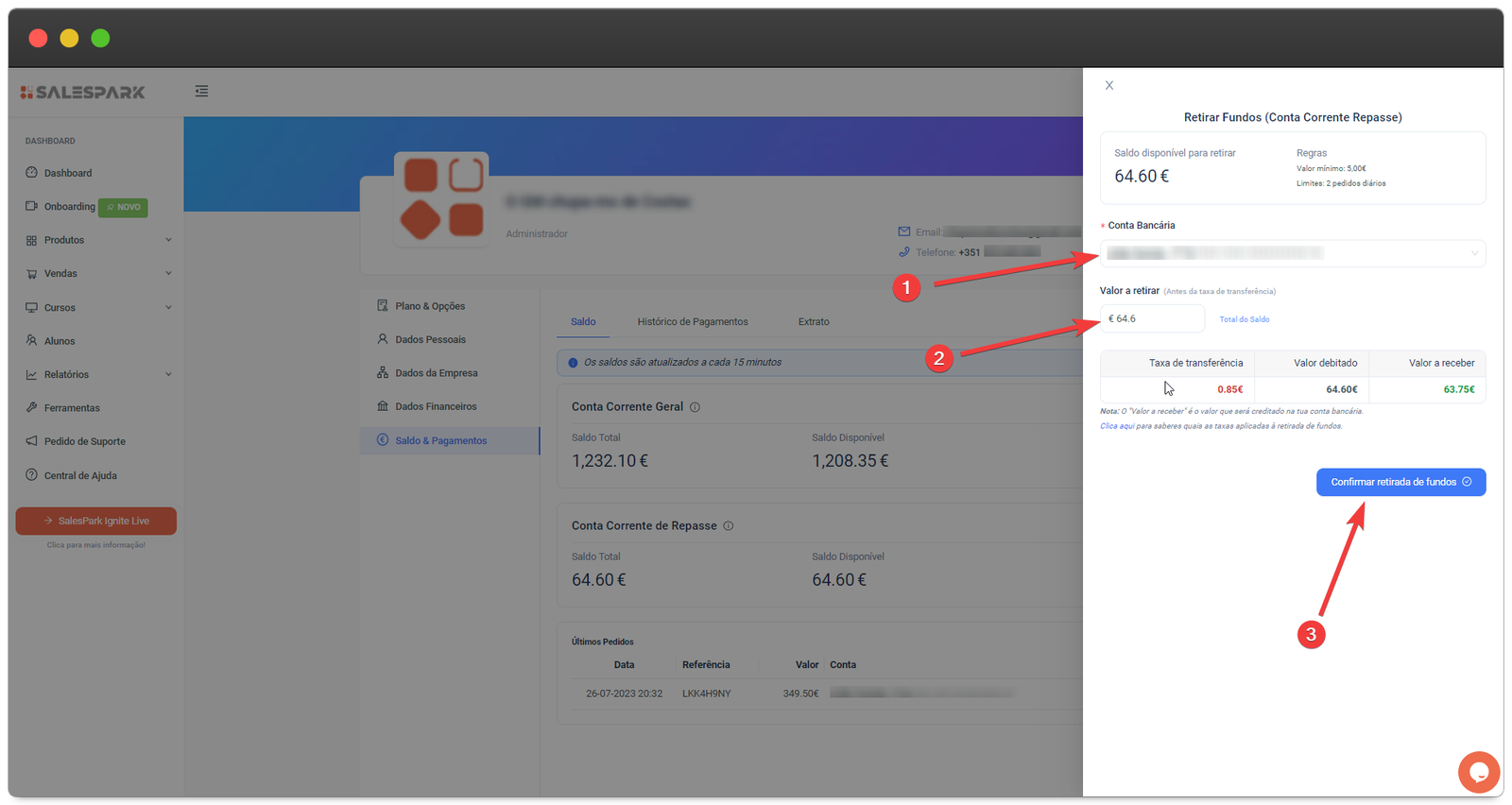Image resolution: width=1512 pixels, height=805 pixels.
Task: Open Dashboard from the sidebar
Action: click(68, 173)
